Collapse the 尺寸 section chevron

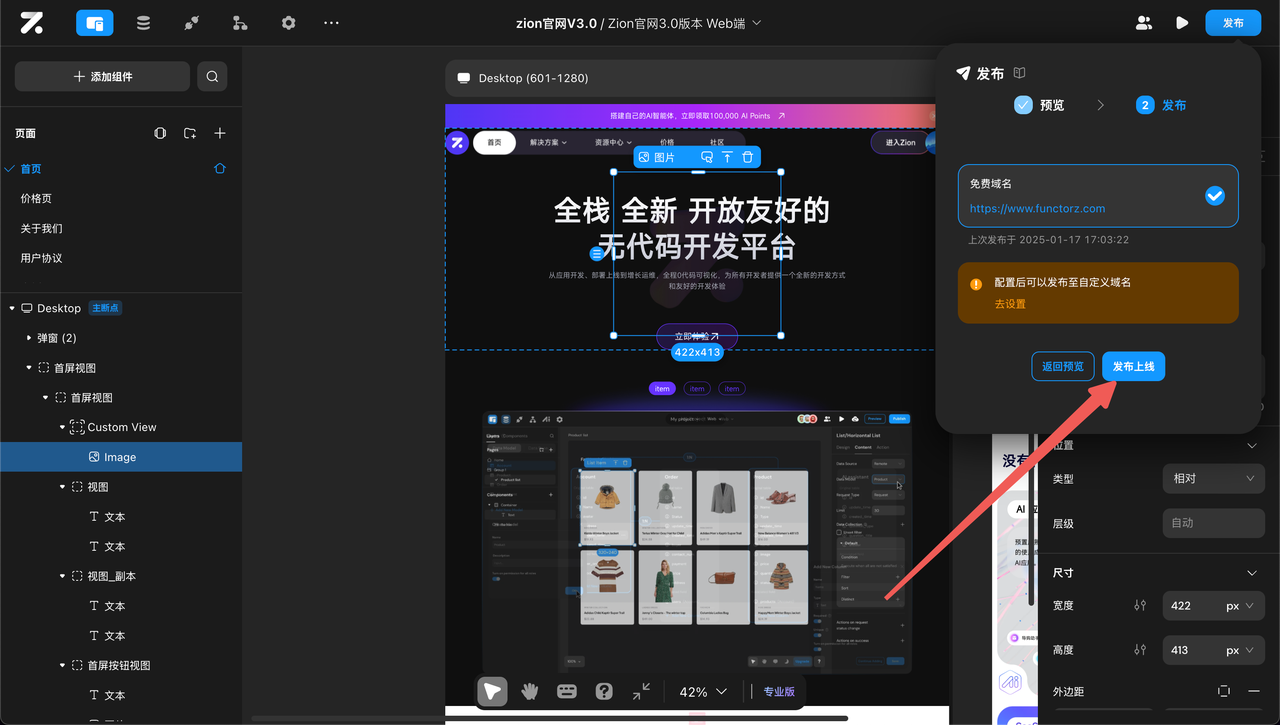click(x=1252, y=573)
